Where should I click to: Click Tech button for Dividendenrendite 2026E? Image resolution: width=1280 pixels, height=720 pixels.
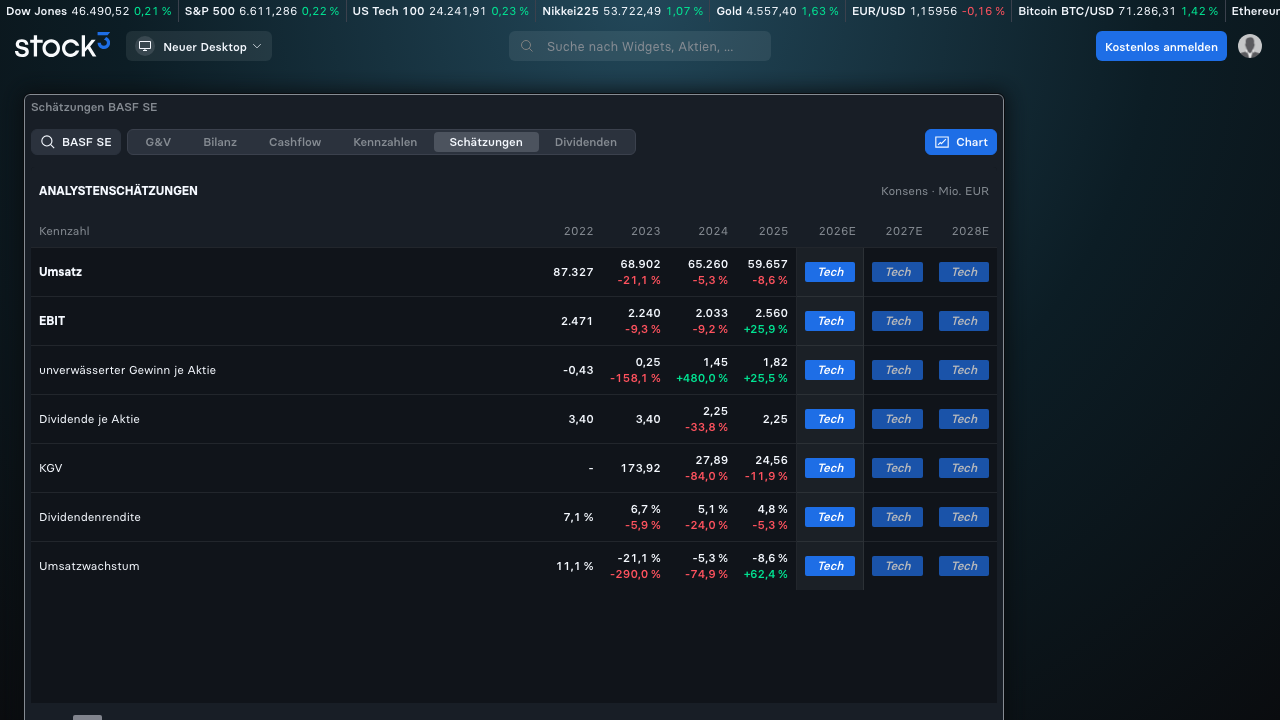[830, 517]
